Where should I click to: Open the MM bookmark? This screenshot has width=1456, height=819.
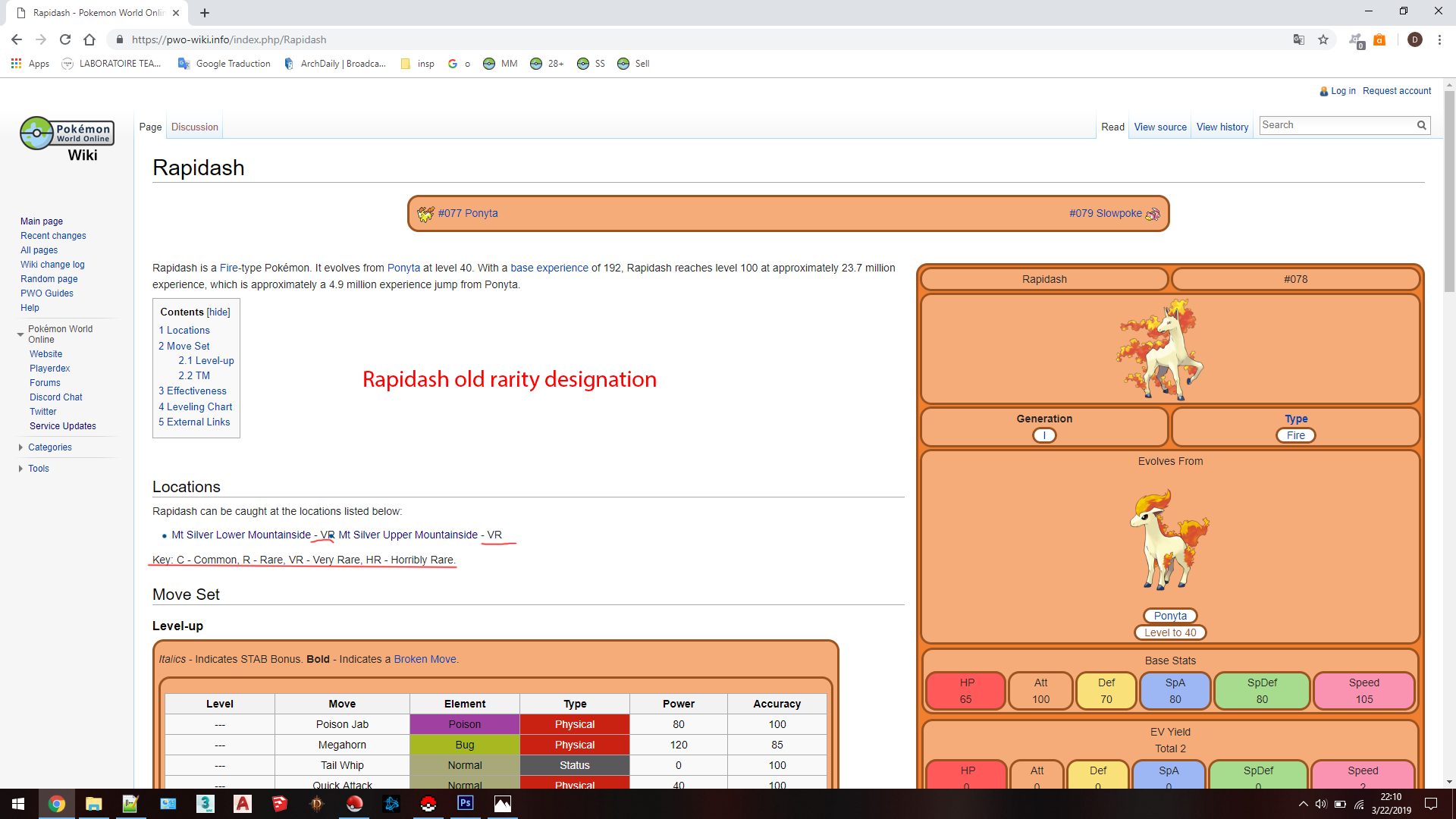pos(500,64)
